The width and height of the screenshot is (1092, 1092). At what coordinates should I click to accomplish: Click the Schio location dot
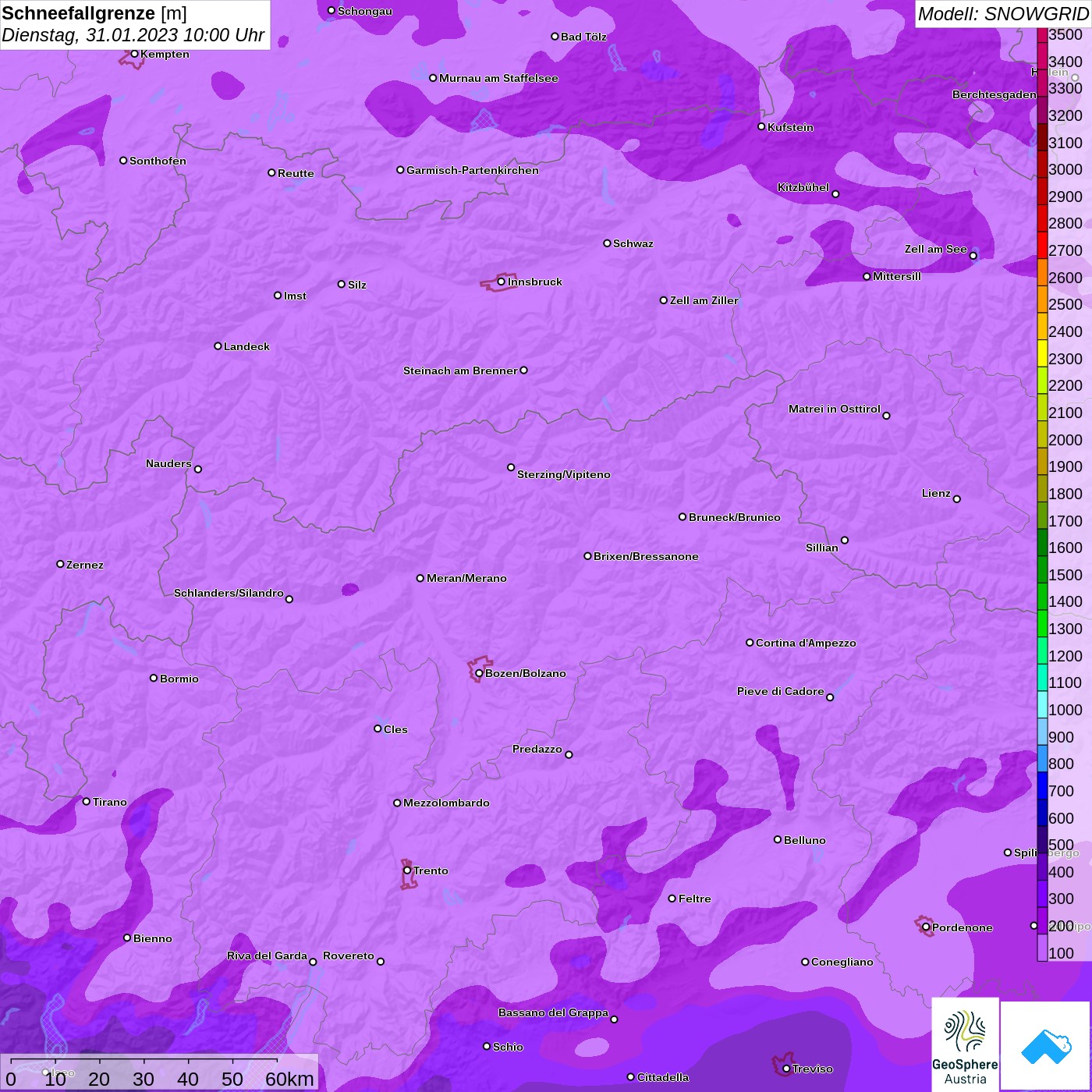coord(487,1047)
